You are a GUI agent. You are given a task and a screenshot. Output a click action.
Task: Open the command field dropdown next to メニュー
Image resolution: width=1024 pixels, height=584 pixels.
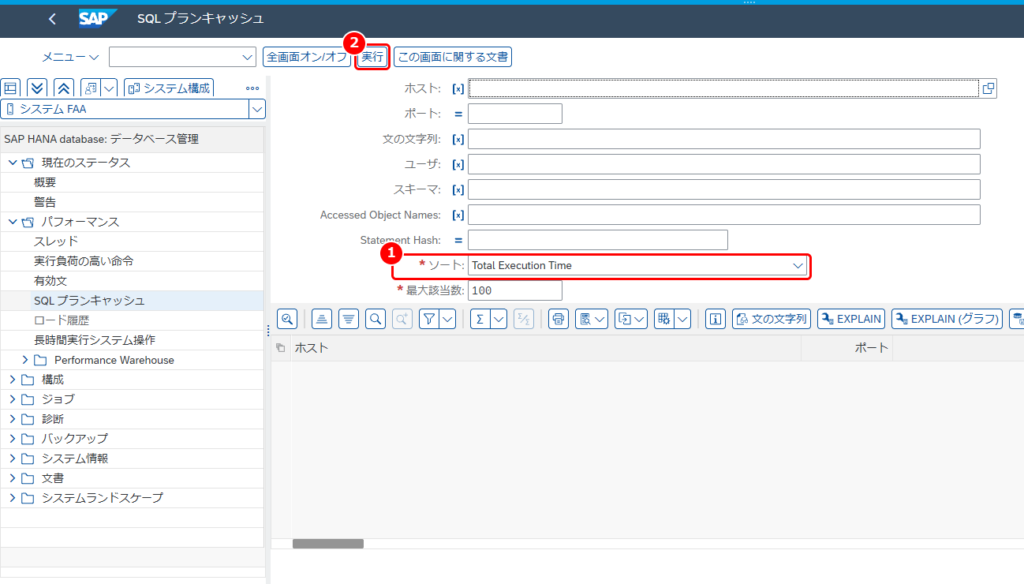click(x=247, y=57)
